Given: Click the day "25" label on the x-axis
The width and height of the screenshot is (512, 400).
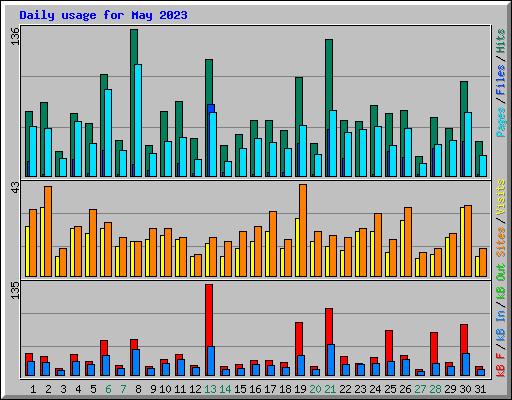Looking at the screenshot, I should [x=390, y=389].
